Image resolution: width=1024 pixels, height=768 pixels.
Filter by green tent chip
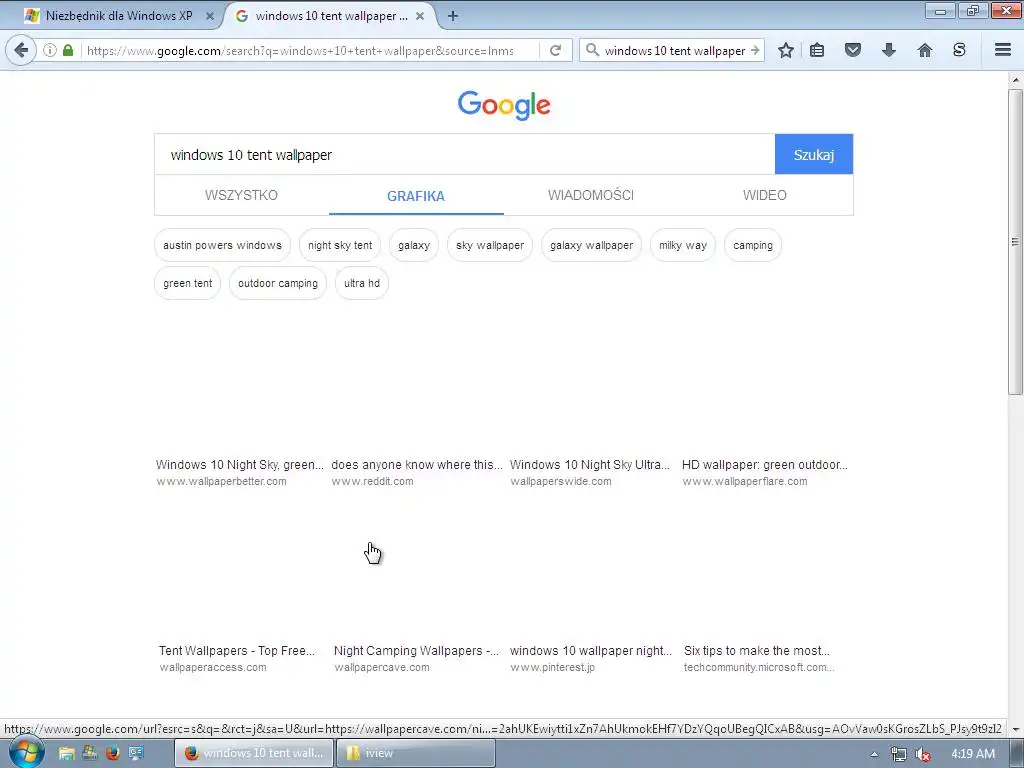pos(187,283)
